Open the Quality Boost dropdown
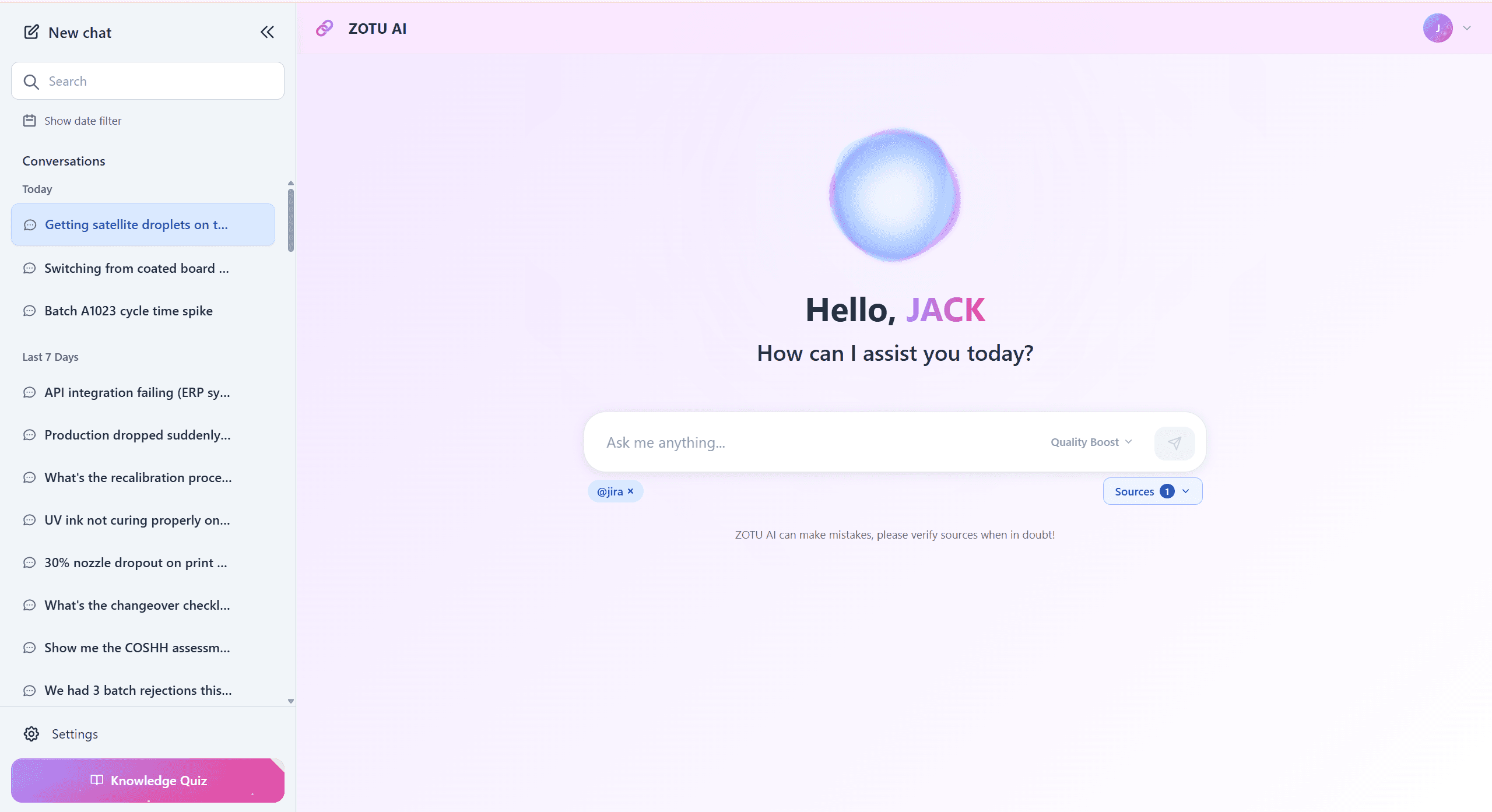Image resolution: width=1492 pixels, height=812 pixels. coord(1091,442)
